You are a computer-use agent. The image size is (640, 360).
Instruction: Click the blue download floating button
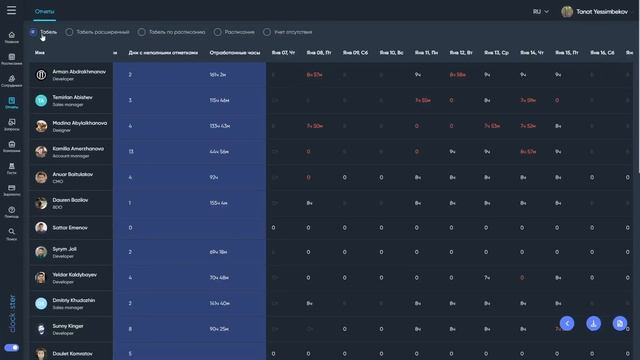(x=593, y=323)
